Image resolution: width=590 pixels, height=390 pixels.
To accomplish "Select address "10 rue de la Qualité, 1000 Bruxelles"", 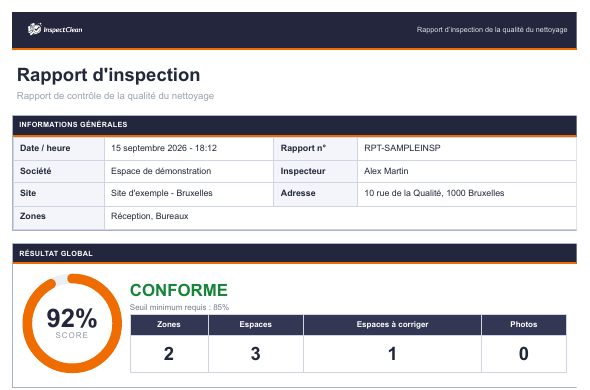I will click(434, 193).
